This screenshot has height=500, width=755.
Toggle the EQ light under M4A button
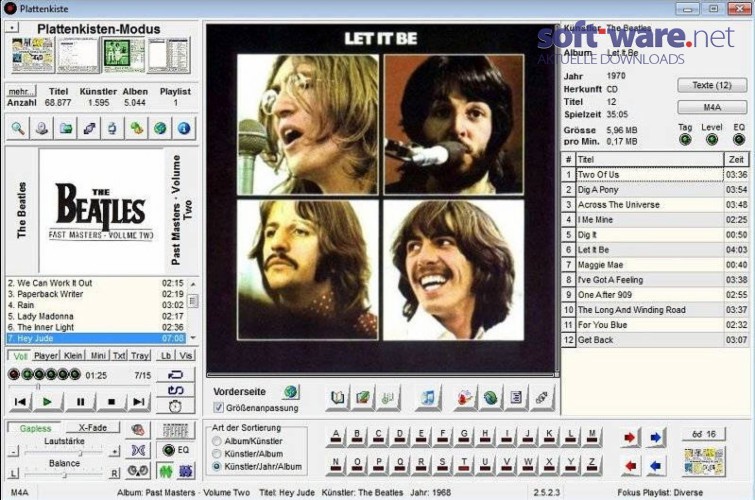[739, 140]
